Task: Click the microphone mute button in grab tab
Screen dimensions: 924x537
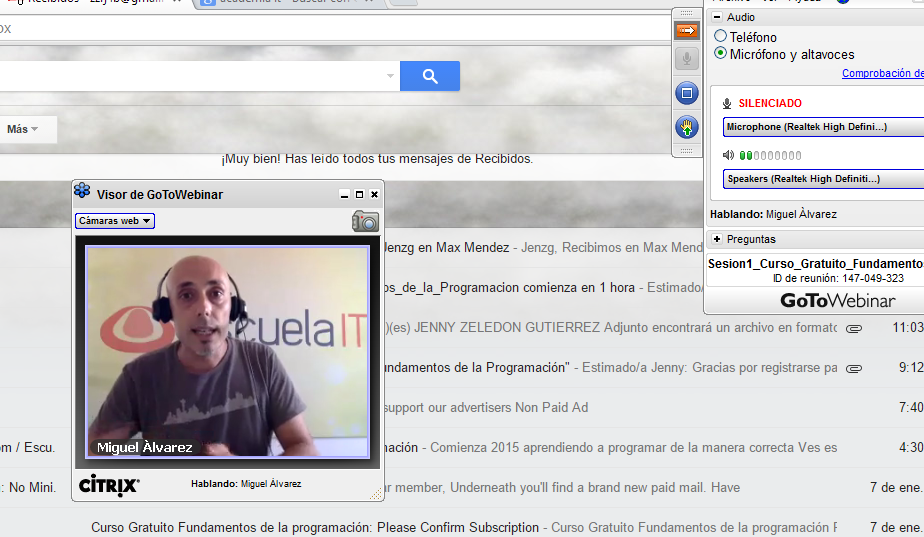Action: pyautogui.click(x=686, y=59)
